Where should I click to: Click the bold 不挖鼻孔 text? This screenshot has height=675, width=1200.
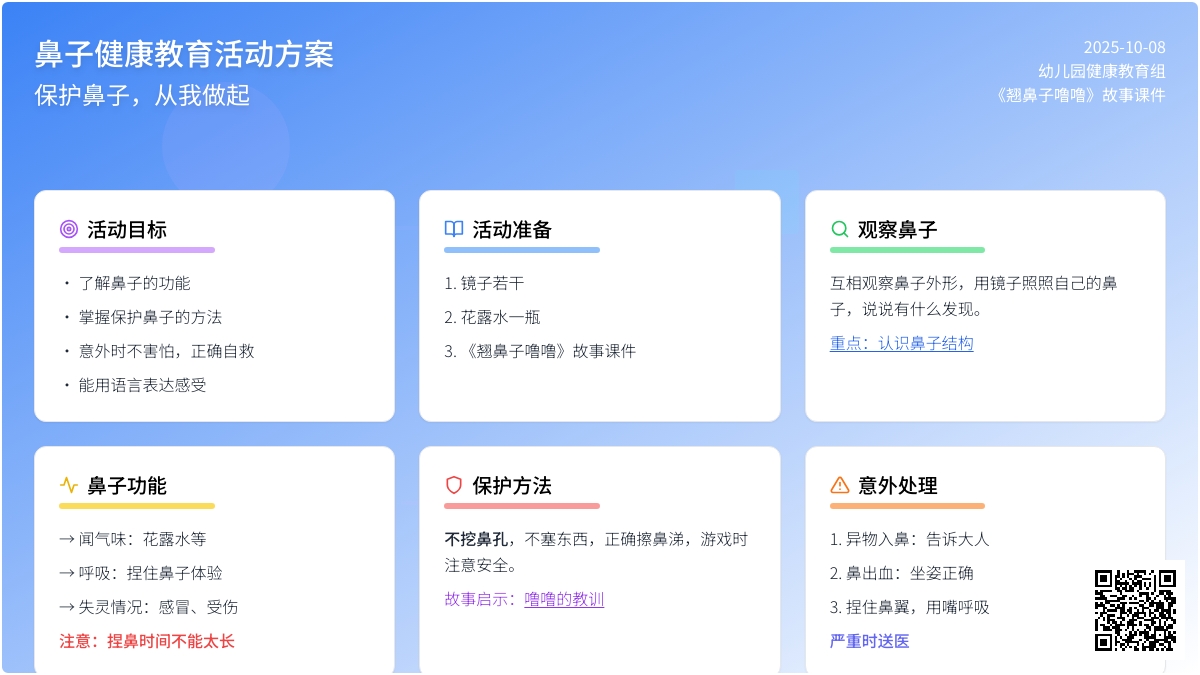[476, 539]
